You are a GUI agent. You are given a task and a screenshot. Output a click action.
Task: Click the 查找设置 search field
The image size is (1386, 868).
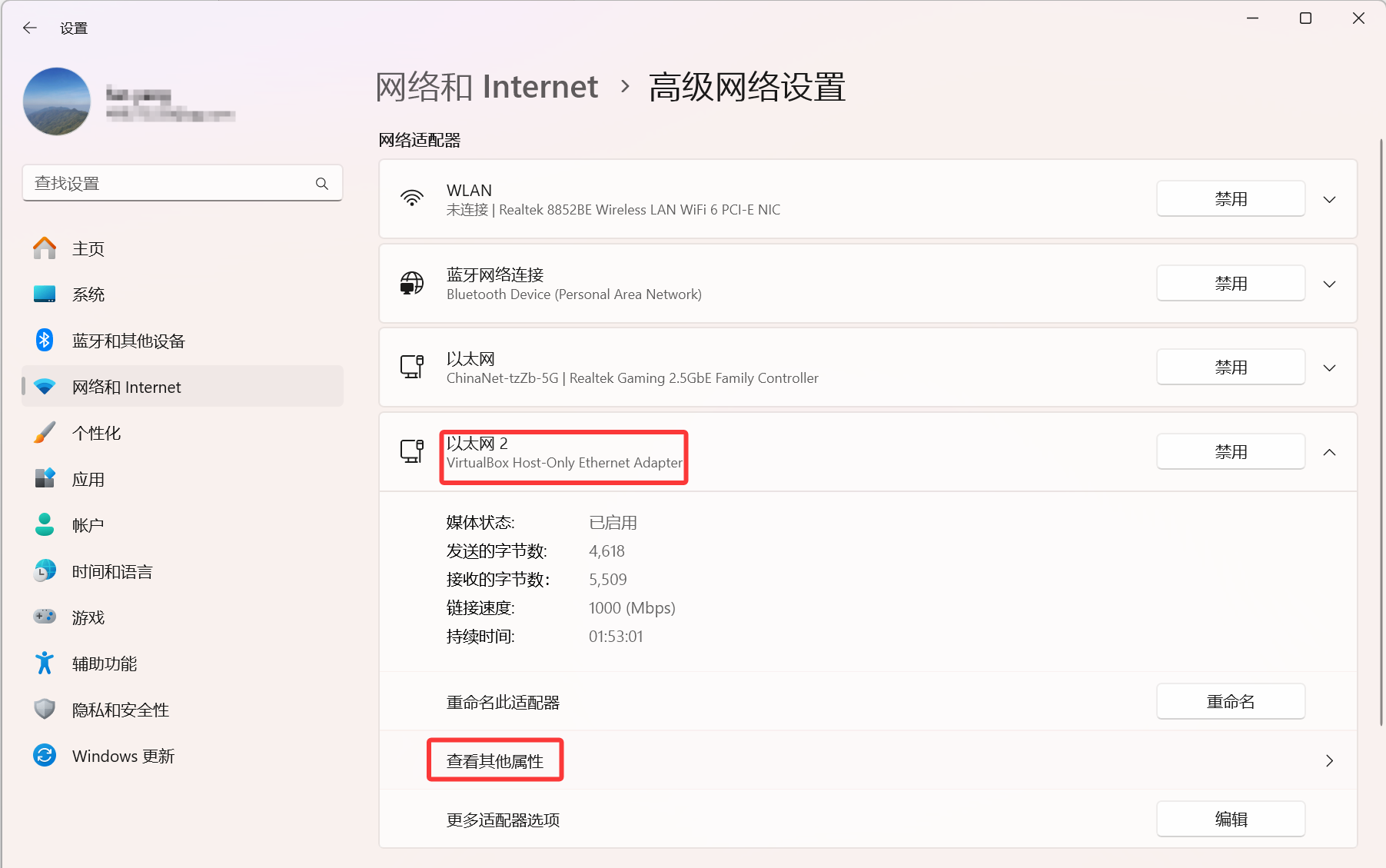[x=169, y=184]
